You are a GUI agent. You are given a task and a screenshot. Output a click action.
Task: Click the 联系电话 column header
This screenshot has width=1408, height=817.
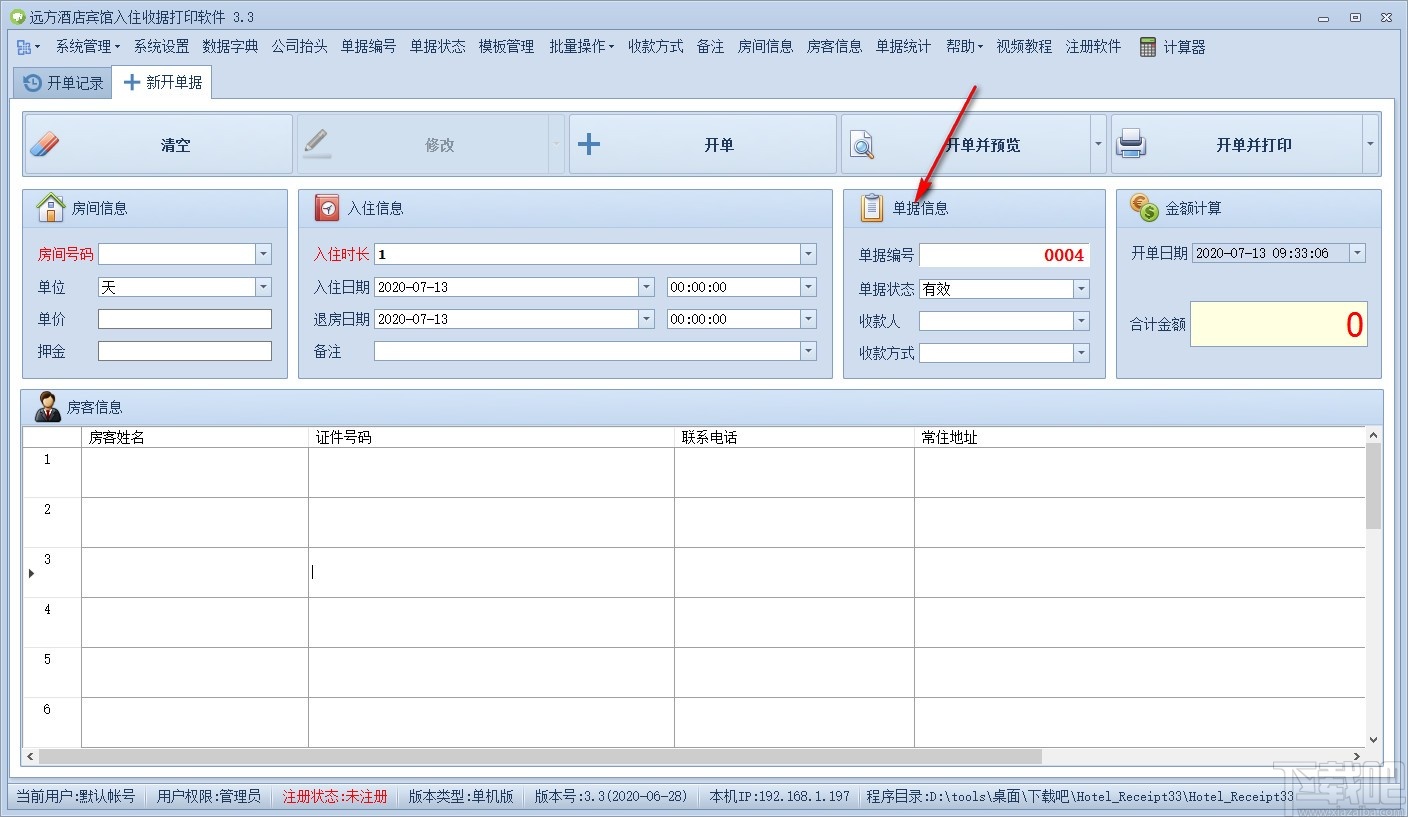794,437
